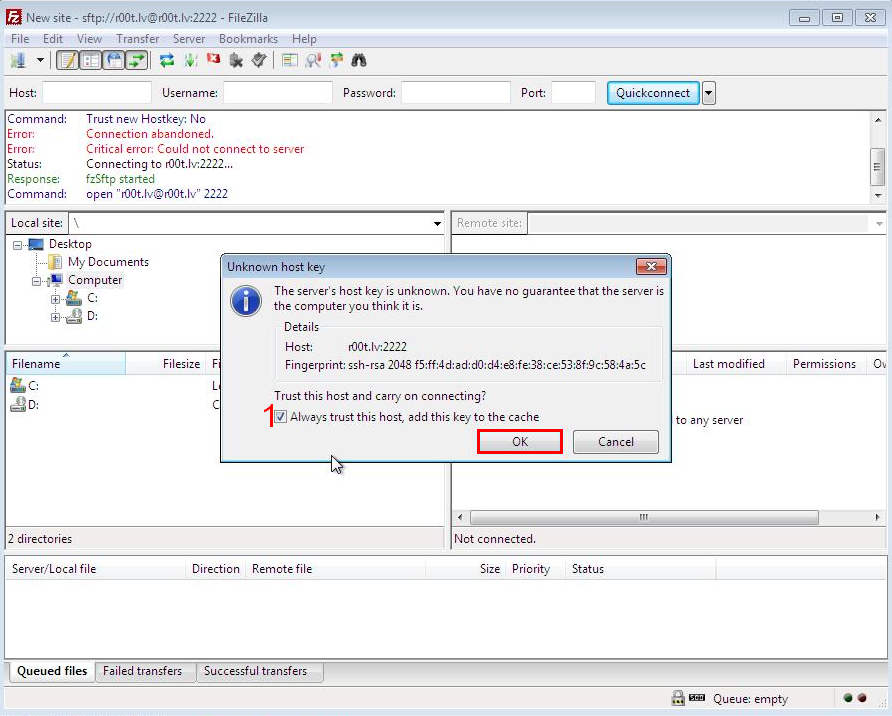Expand the C: drive tree node

(x=56, y=298)
